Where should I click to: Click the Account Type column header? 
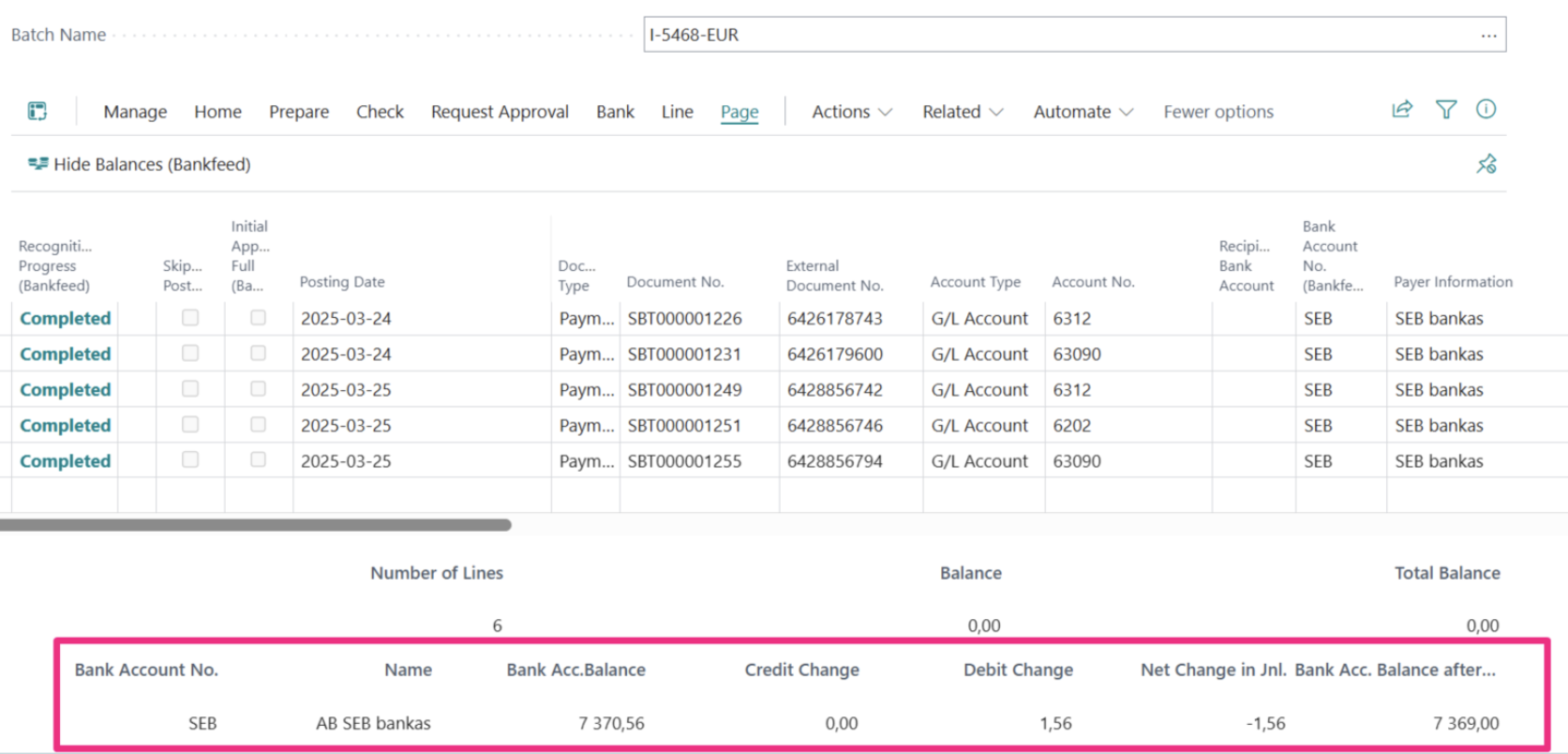pos(976,281)
